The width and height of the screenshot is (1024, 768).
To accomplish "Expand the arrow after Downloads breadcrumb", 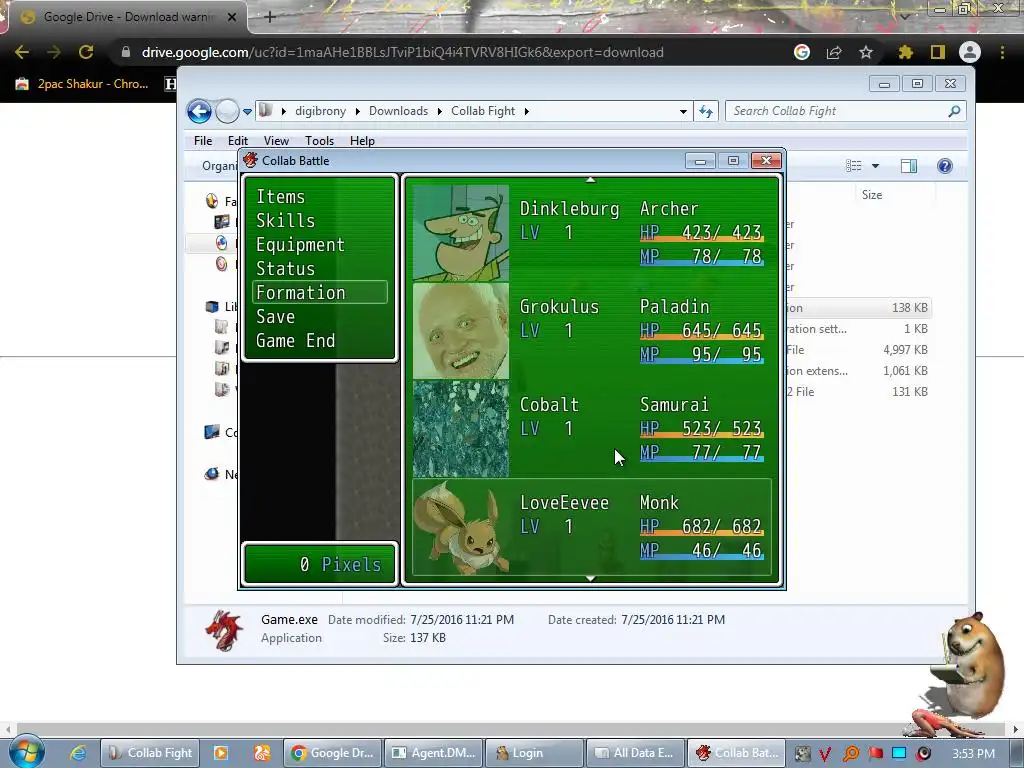I will click(440, 112).
